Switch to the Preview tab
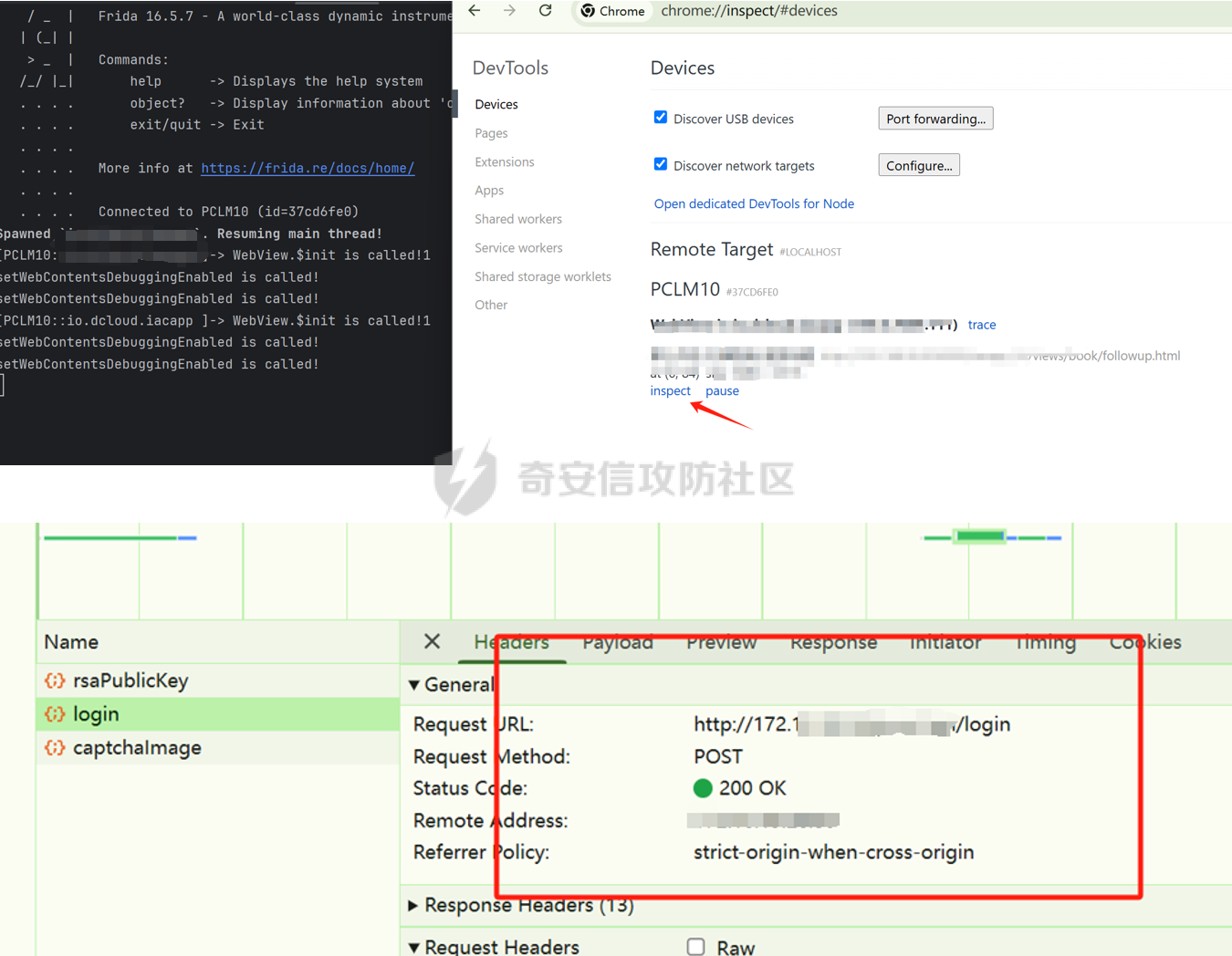 click(x=722, y=642)
